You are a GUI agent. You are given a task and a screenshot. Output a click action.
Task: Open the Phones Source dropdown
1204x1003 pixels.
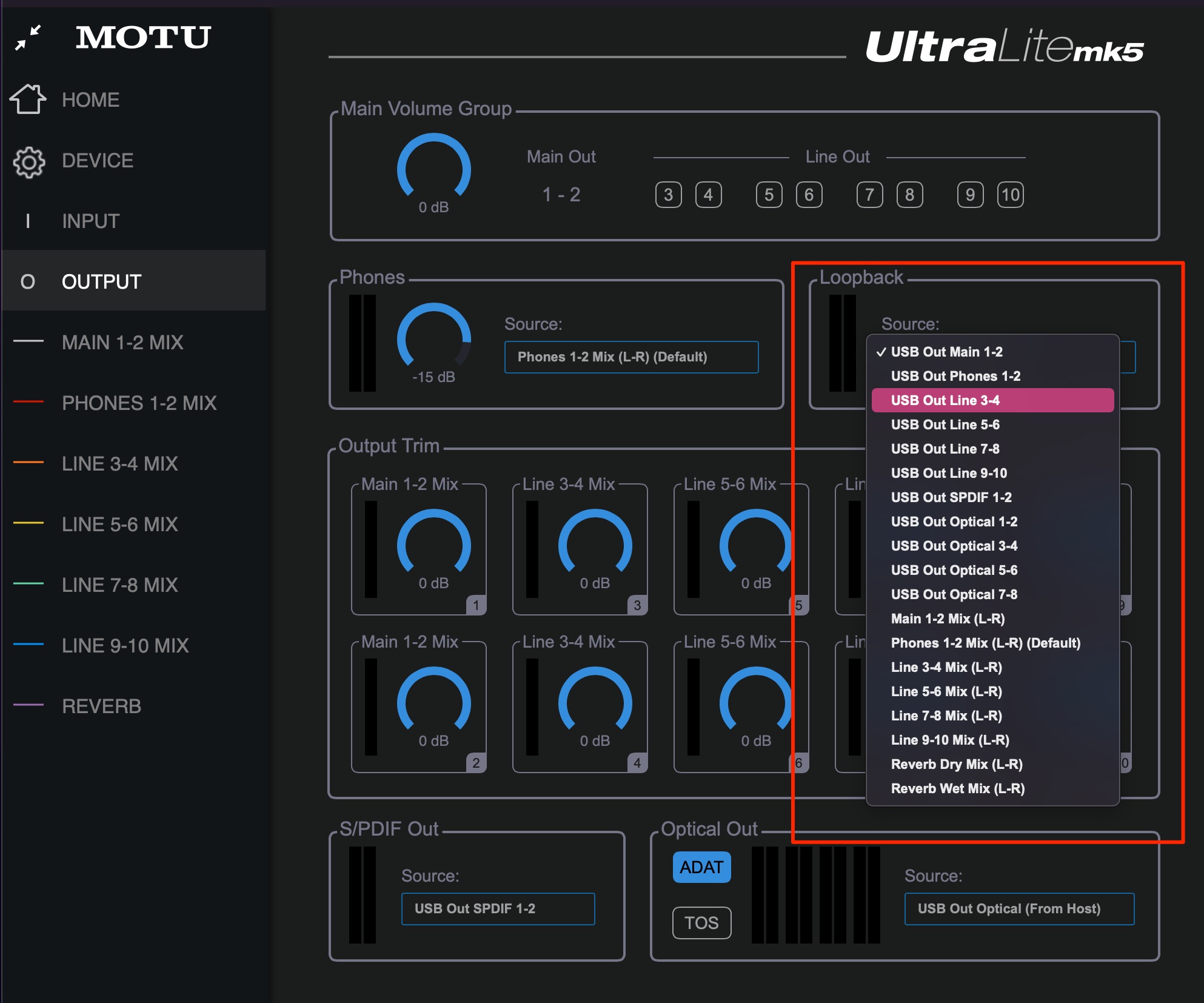tap(632, 357)
